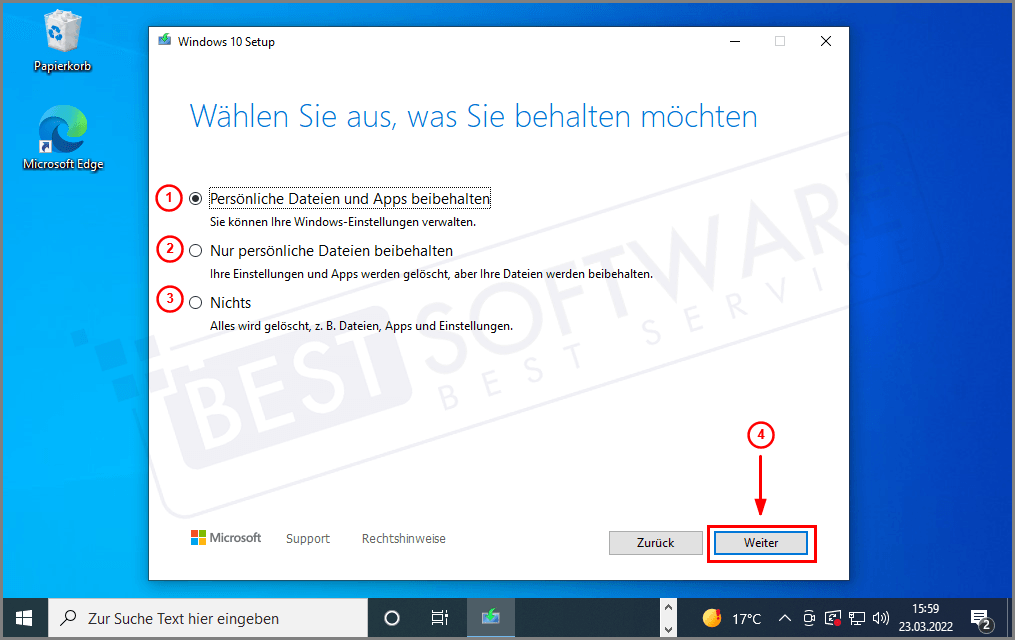The image size is (1015, 641).
Task: Click the Task View icon on the taskbar
Action: [x=440, y=618]
